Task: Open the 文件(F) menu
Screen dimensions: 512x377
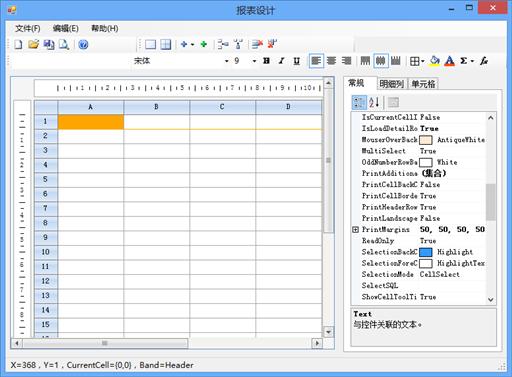Action: 28,28
